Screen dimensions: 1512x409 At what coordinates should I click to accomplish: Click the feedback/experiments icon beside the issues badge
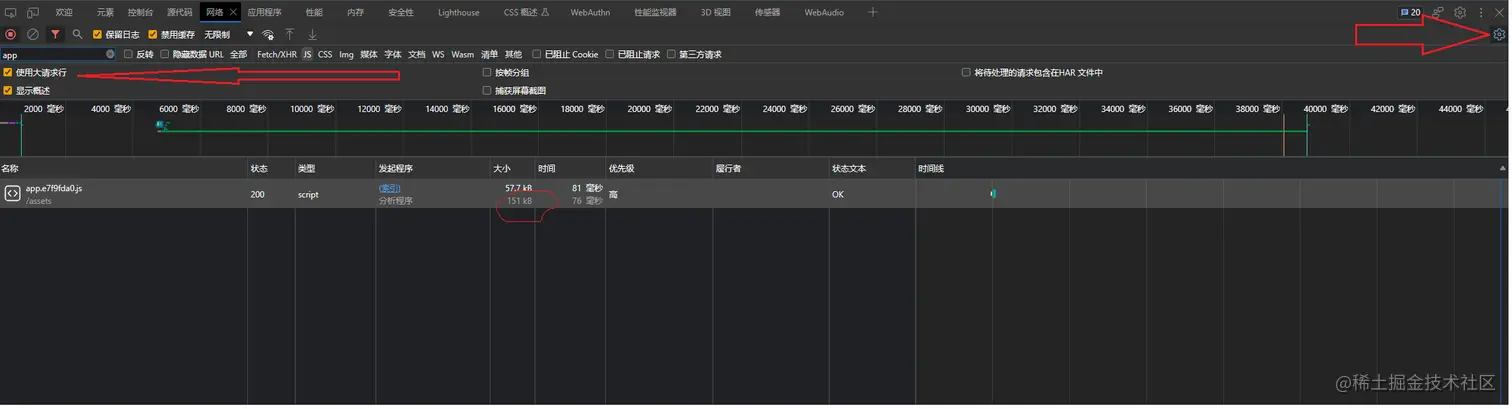point(1438,12)
